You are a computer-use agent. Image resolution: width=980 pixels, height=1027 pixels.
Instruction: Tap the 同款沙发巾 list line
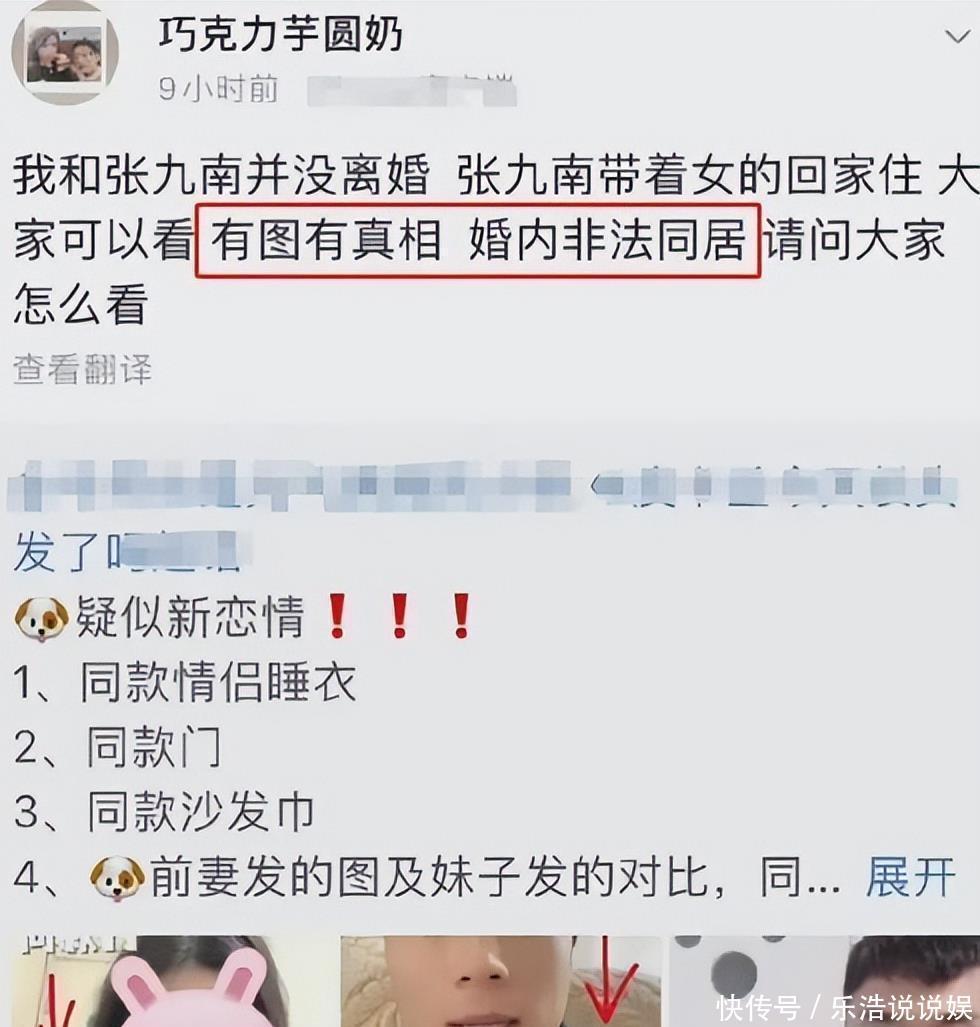point(164,812)
